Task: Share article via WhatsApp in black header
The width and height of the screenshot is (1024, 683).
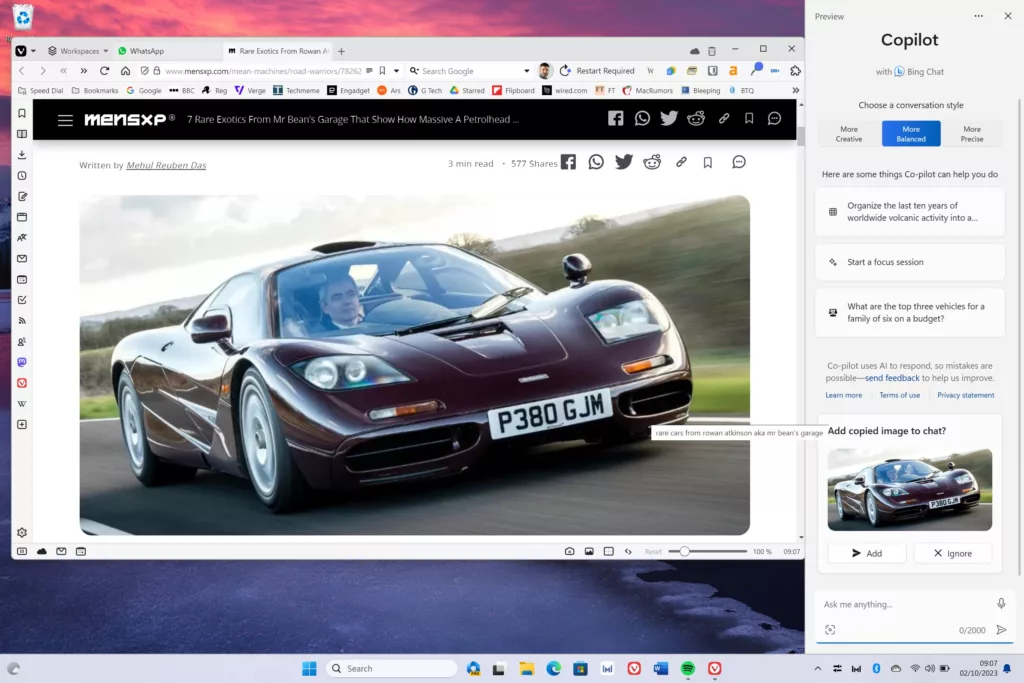Action: (642, 118)
